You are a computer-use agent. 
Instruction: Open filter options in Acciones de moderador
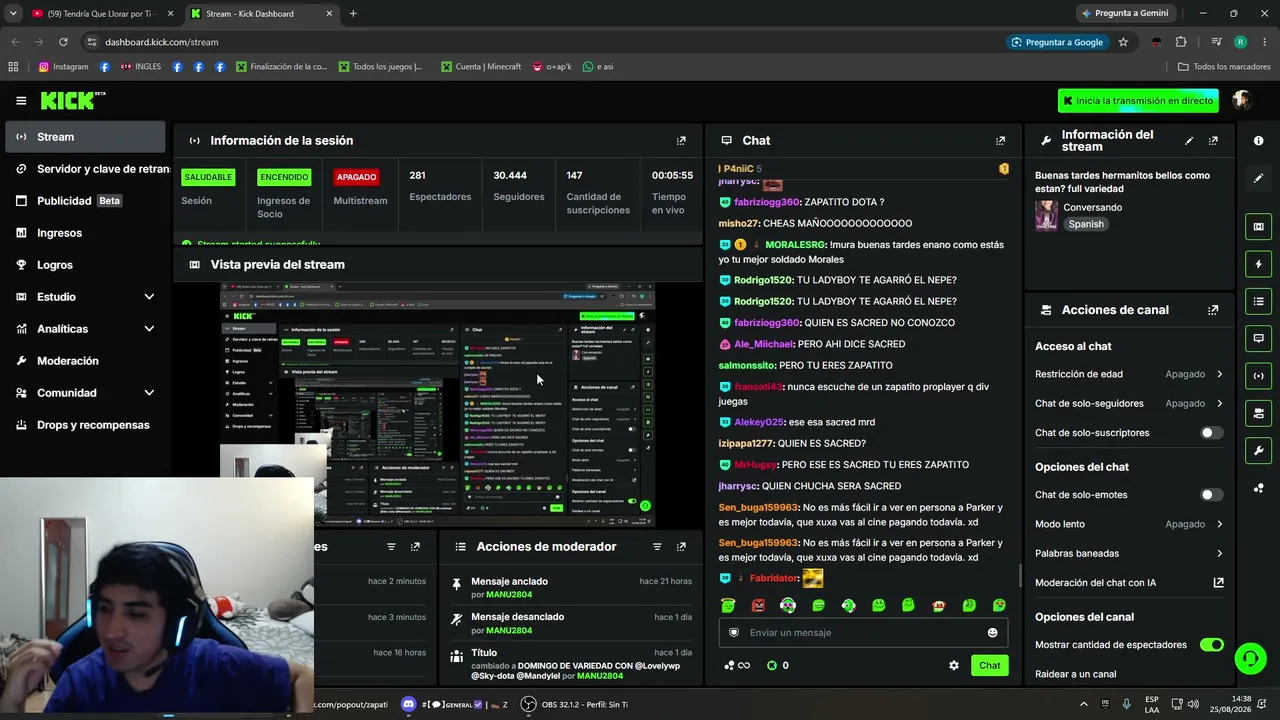pyautogui.click(x=657, y=547)
